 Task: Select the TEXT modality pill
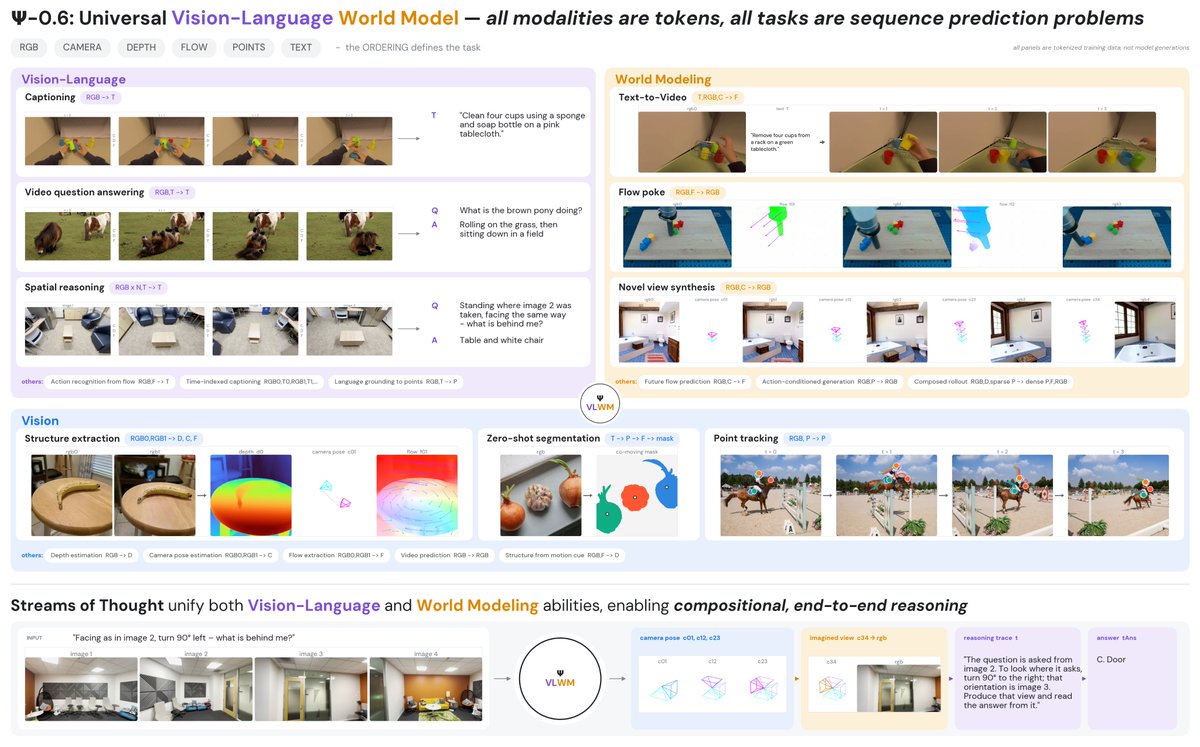coord(301,47)
